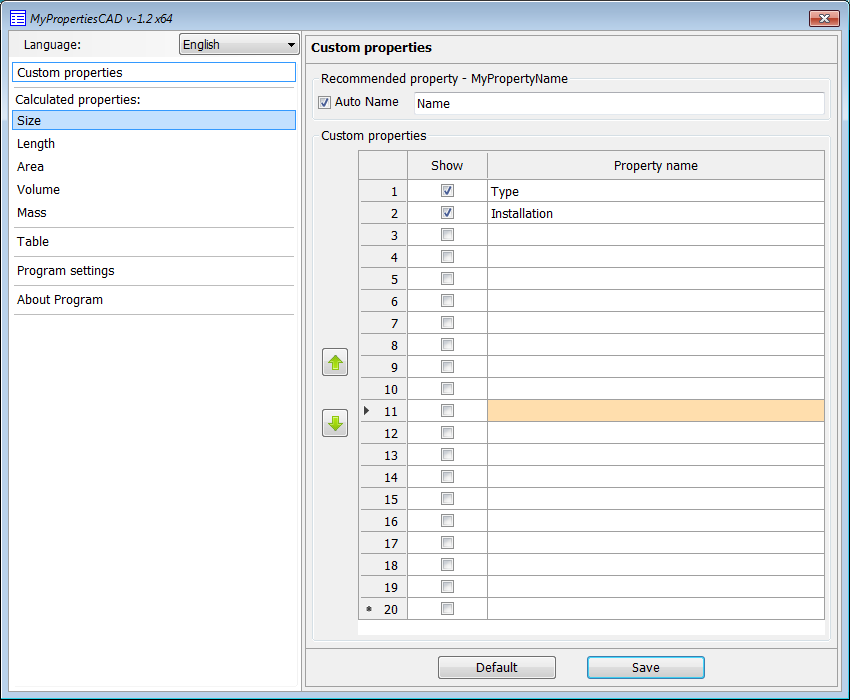This screenshot has height=700, width=850.
Task: Click the recommended property Name field
Action: click(619, 103)
